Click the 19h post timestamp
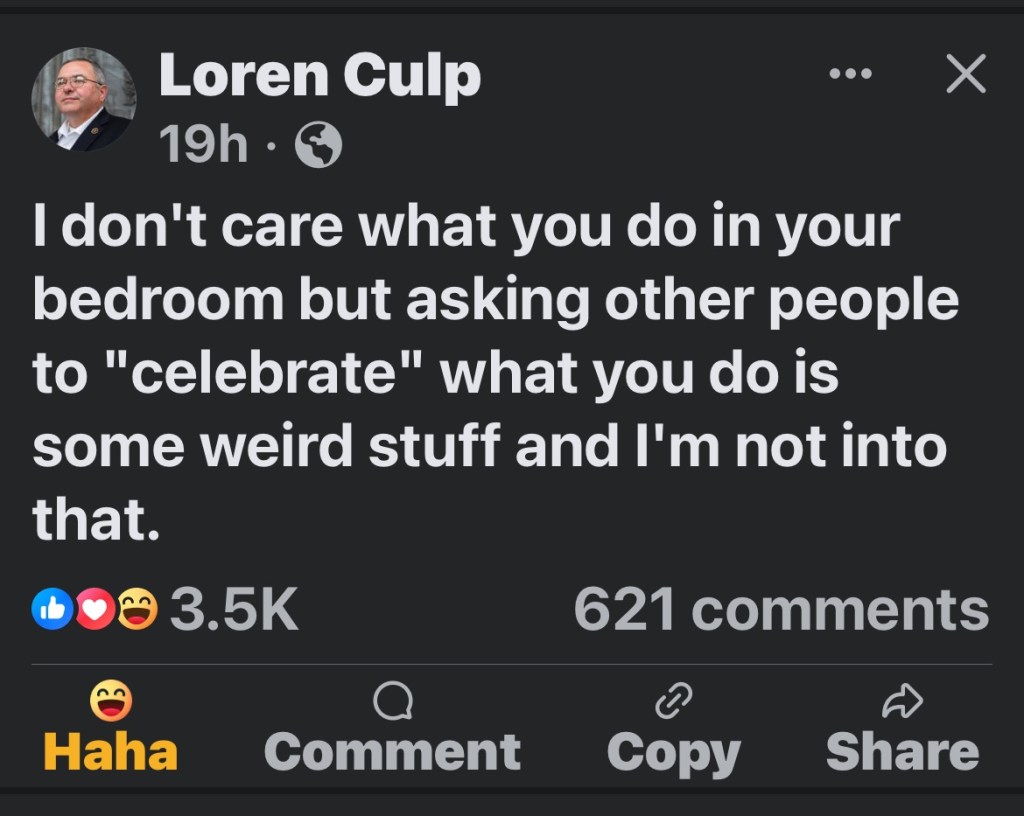The height and width of the screenshot is (816, 1024). click(203, 147)
